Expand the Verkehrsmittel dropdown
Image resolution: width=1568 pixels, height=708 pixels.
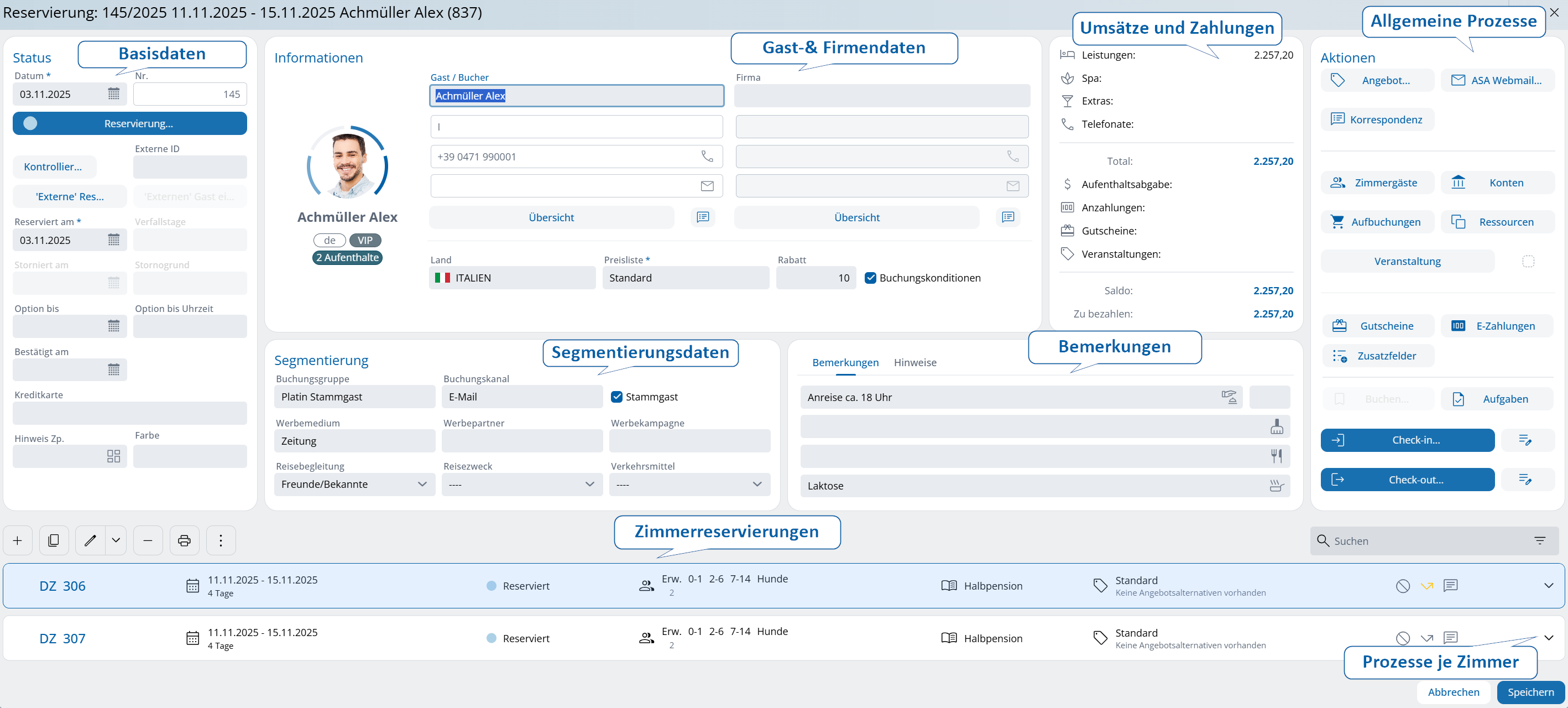689,484
